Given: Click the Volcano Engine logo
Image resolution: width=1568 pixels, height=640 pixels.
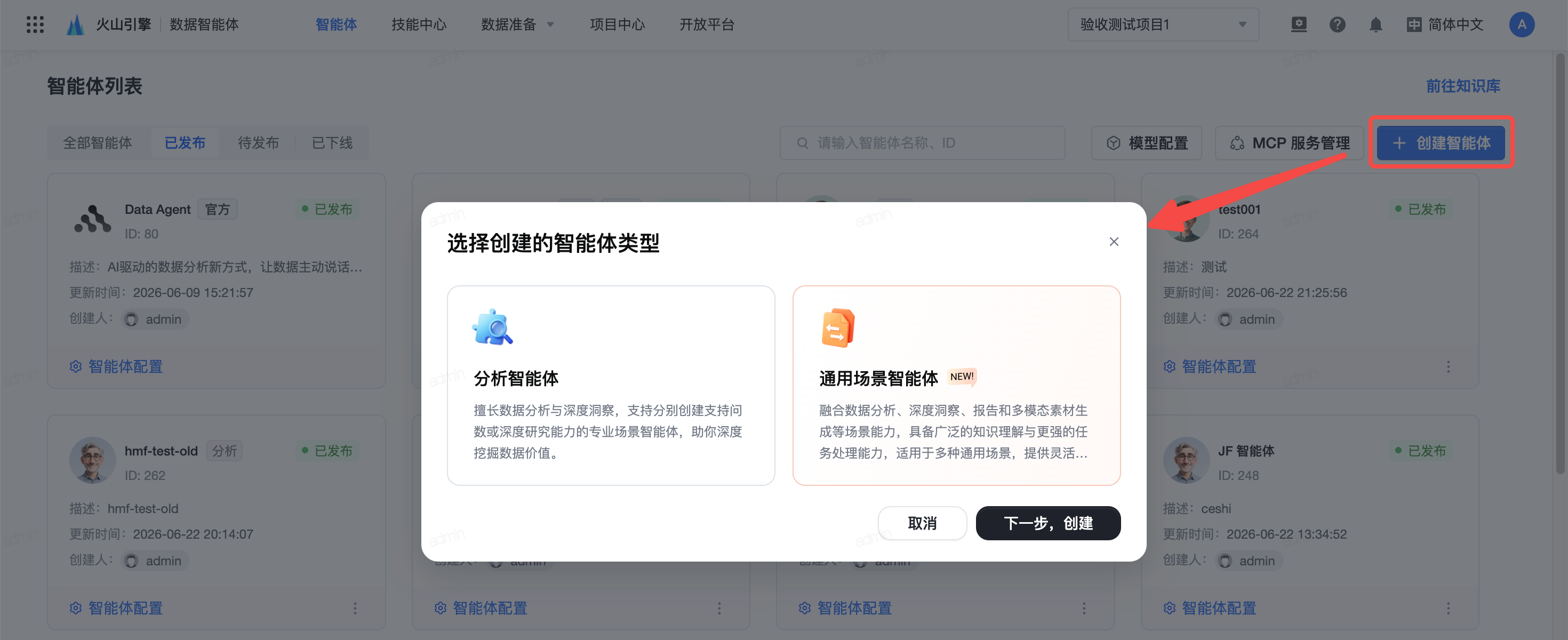Looking at the screenshot, I should pos(75,25).
